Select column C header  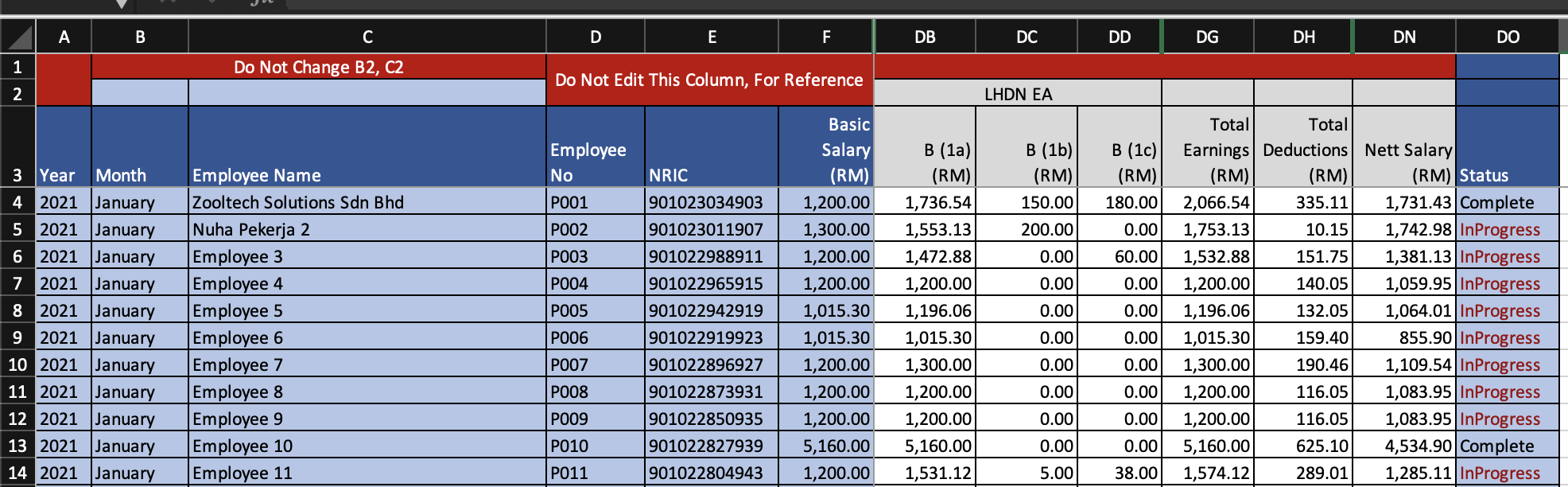point(367,37)
